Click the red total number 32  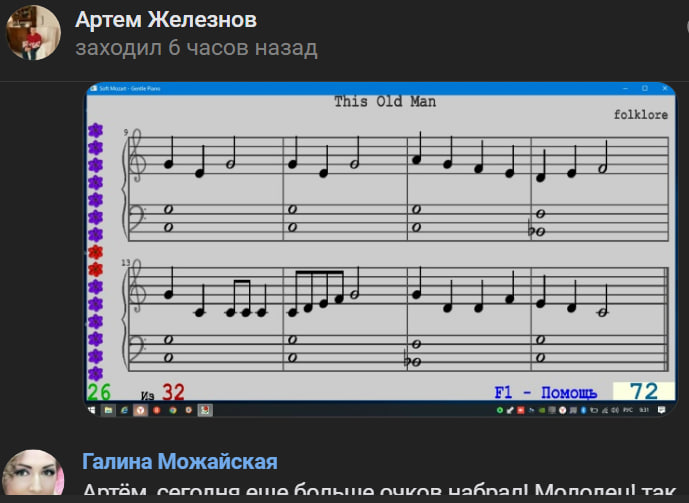click(x=173, y=392)
